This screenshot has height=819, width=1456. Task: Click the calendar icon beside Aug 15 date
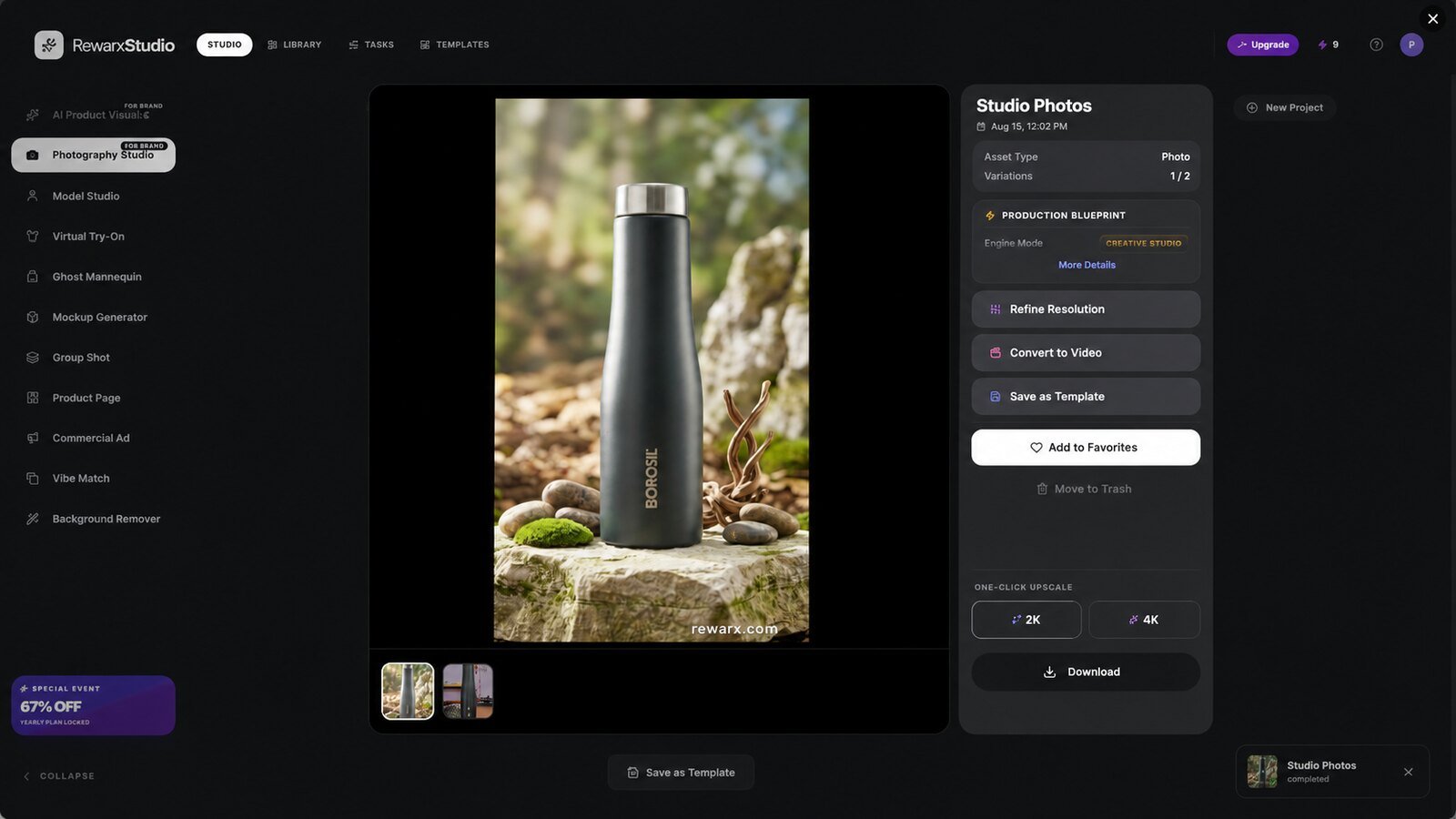click(981, 126)
